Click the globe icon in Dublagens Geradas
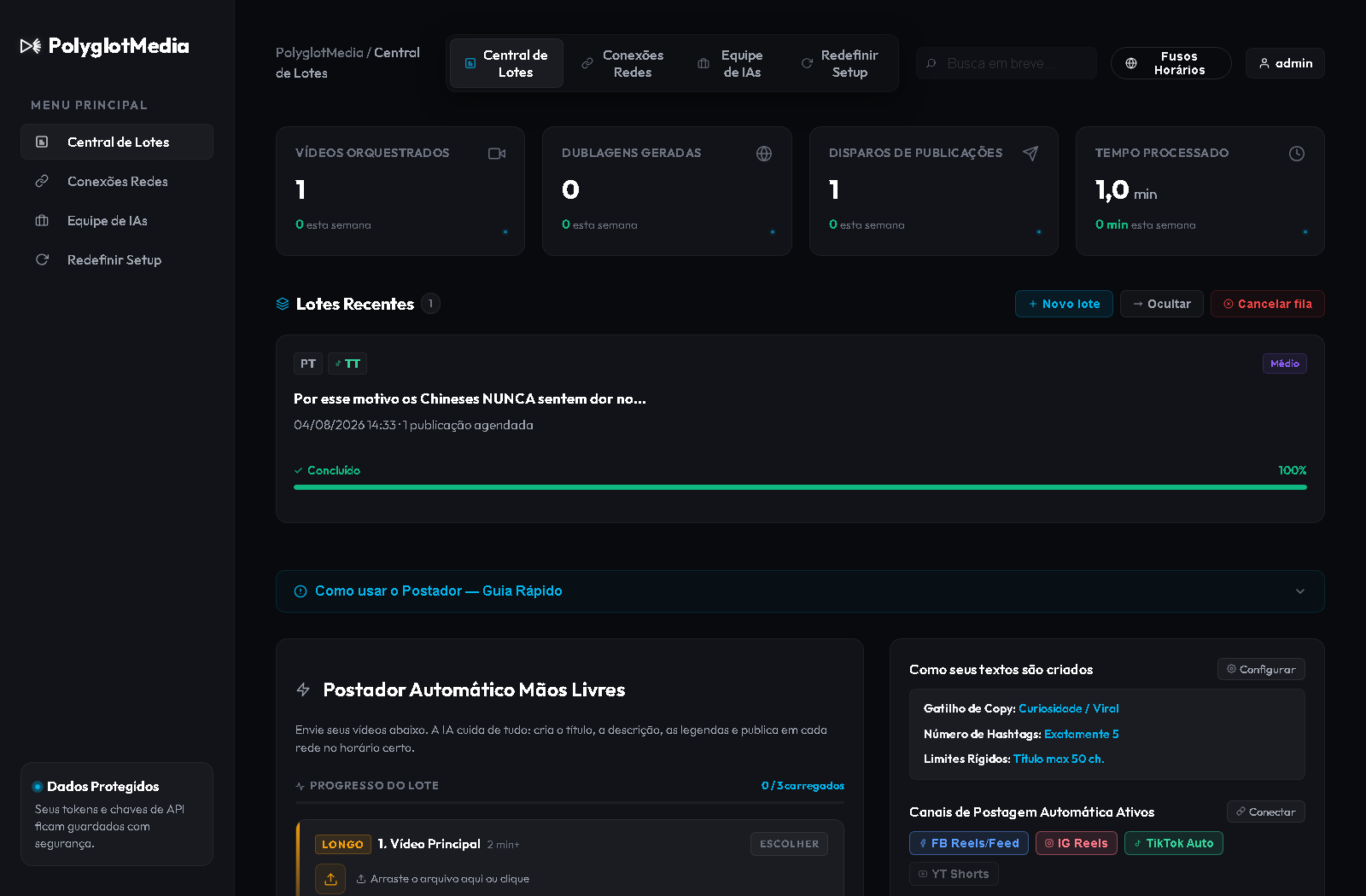This screenshot has width=1366, height=896. [764, 154]
